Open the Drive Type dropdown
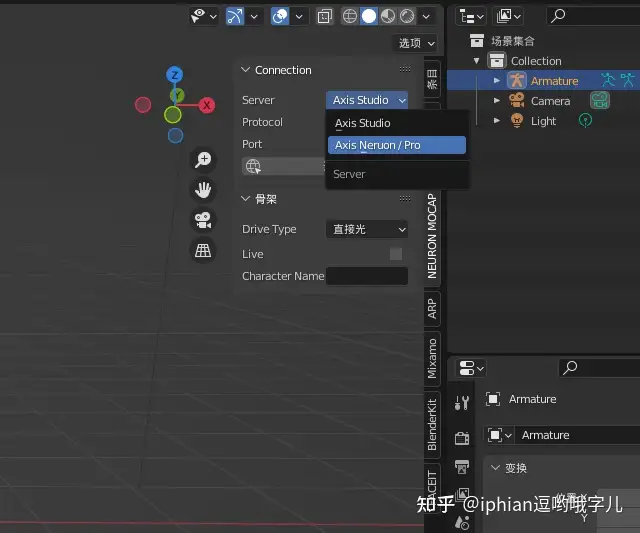The width and height of the screenshot is (640, 533). tap(367, 229)
